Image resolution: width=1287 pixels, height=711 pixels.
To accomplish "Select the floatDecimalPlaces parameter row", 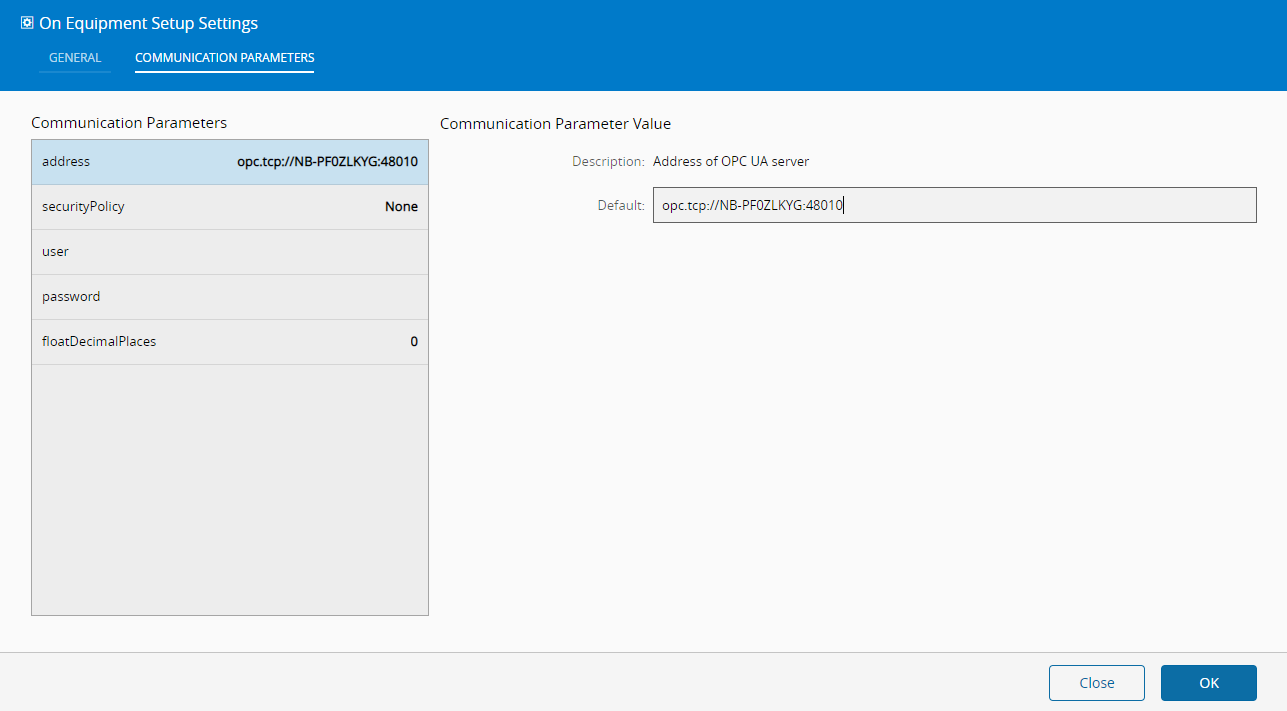I will point(230,342).
